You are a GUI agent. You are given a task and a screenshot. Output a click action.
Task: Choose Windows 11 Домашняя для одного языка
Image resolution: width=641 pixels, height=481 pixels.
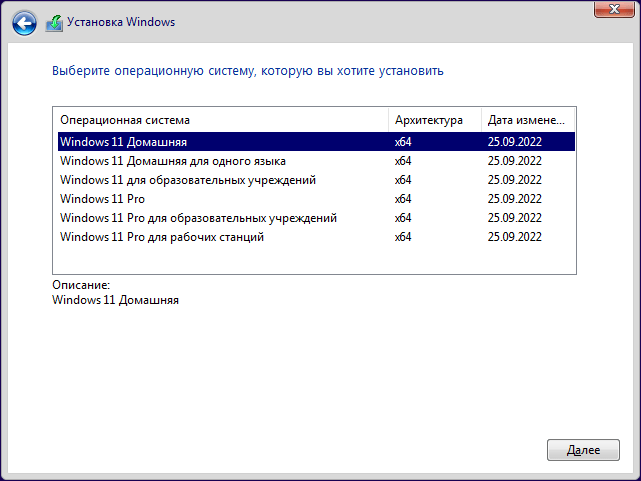173,161
